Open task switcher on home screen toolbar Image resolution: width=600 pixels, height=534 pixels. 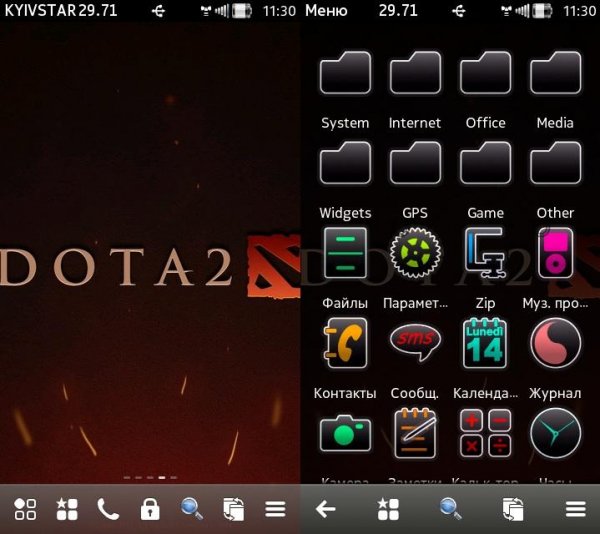[233, 509]
